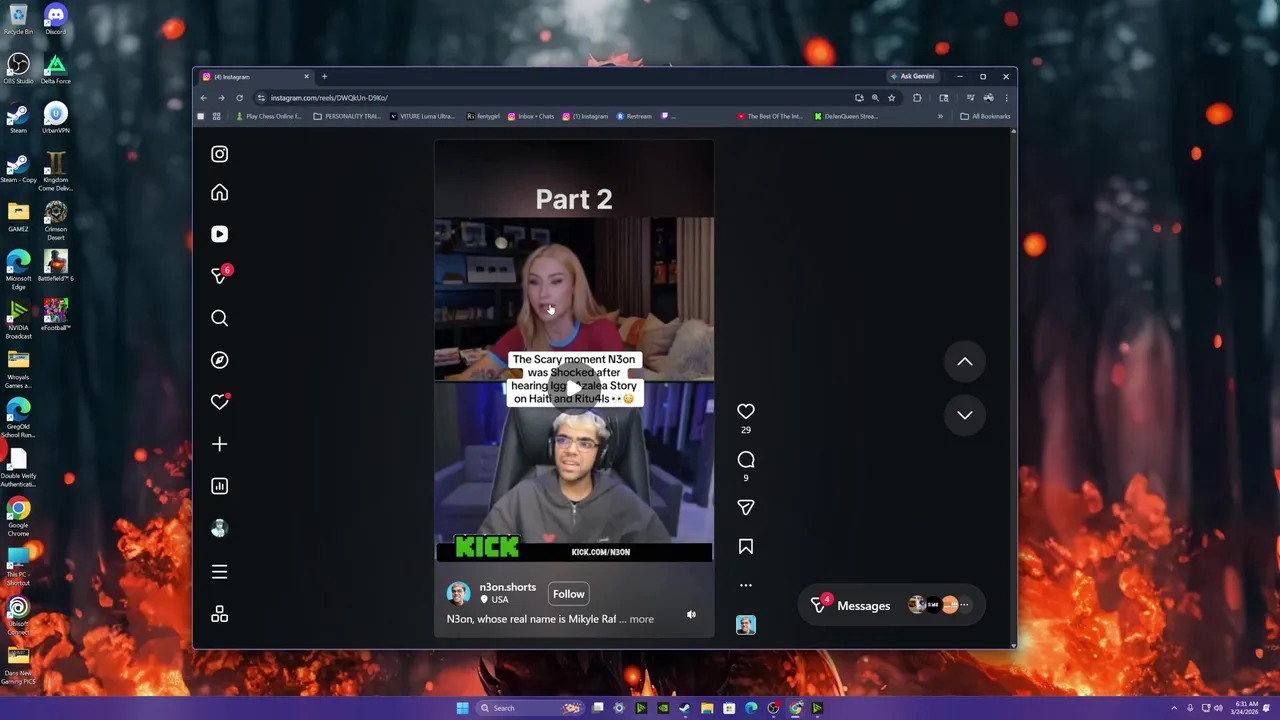Click the Instagram logo in sidebar
1280x720 pixels.
[x=219, y=154]
